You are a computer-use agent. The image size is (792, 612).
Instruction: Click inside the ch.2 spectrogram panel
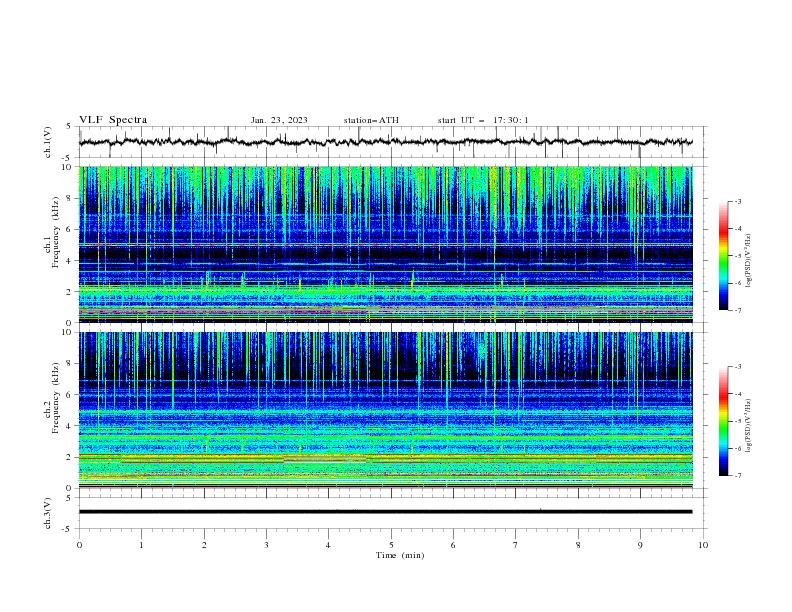[385, 410]
